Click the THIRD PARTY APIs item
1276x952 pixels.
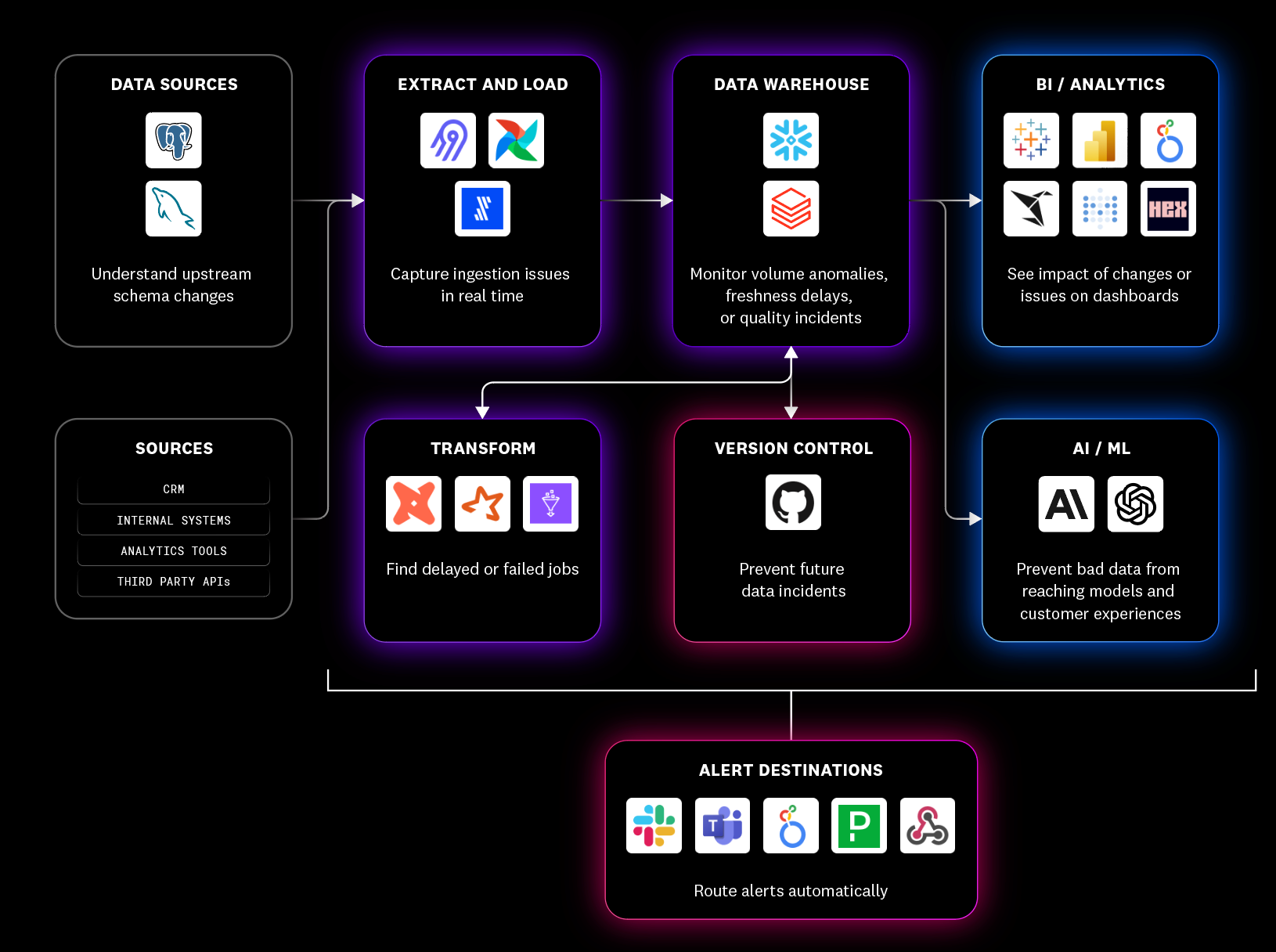[x=174, y=582]
